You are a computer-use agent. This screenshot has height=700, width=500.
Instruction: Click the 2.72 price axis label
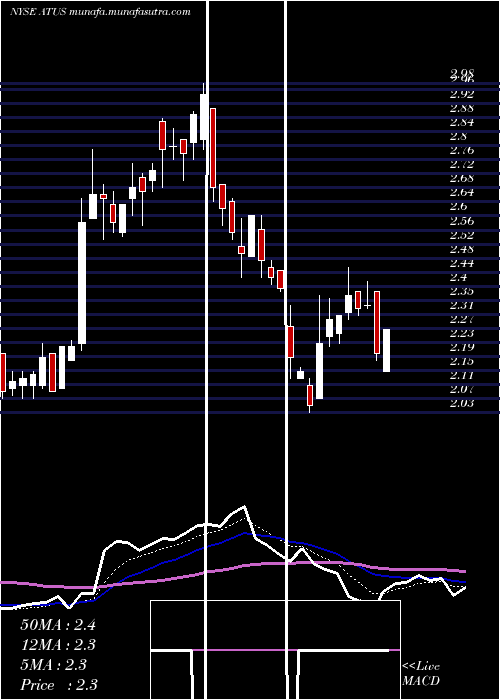(462, 165)
